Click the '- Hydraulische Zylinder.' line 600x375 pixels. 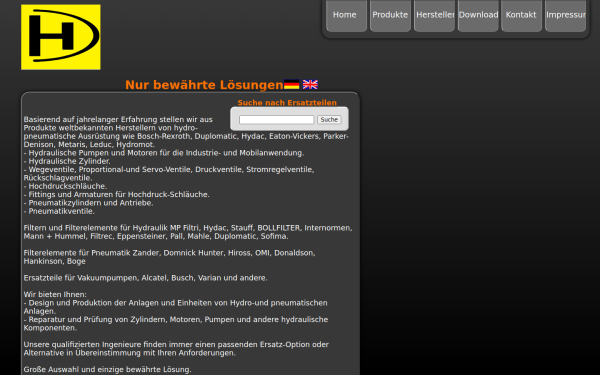(67, 161)
